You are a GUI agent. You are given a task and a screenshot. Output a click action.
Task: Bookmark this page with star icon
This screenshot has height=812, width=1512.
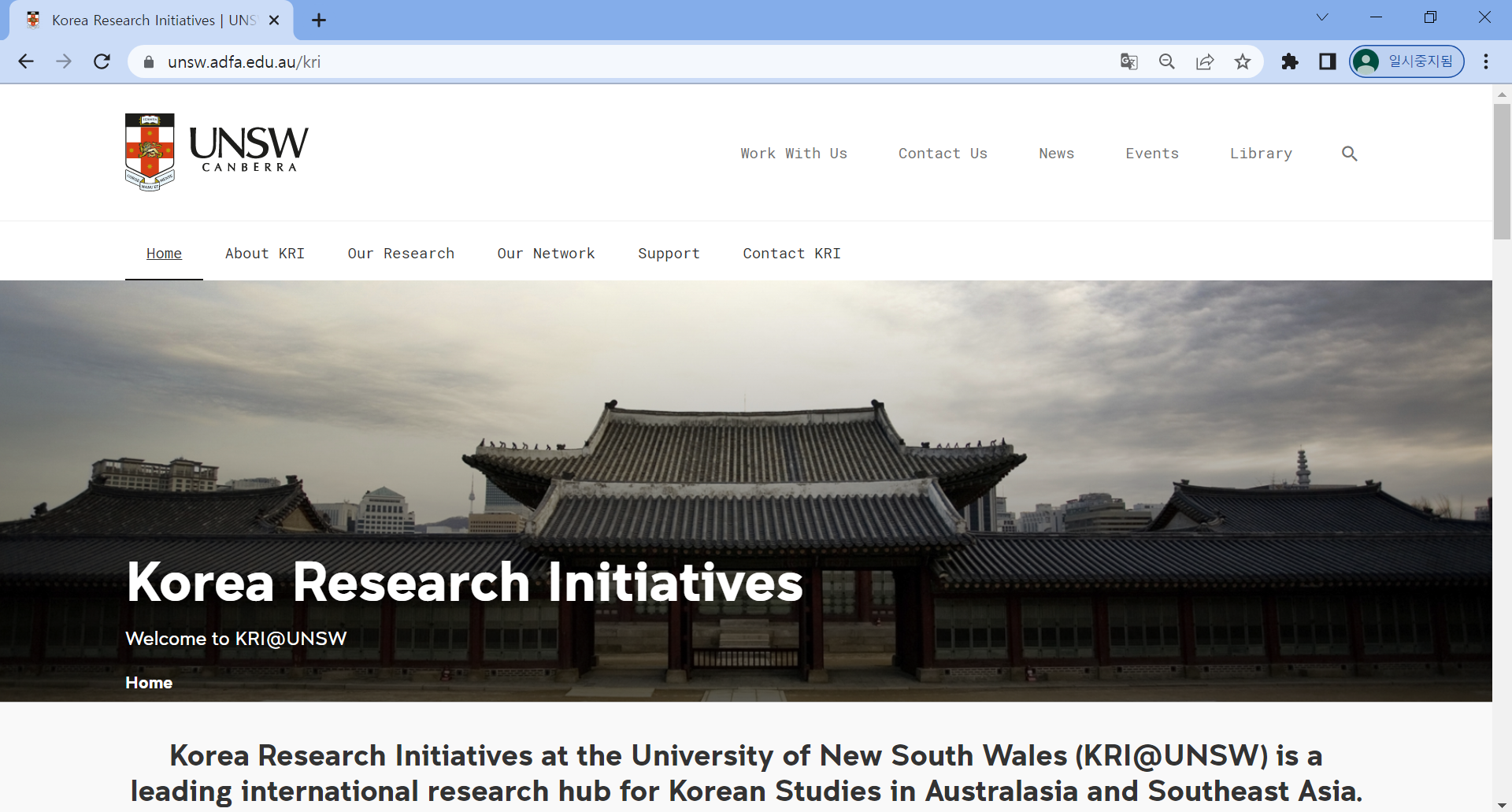pos(1243,61)
